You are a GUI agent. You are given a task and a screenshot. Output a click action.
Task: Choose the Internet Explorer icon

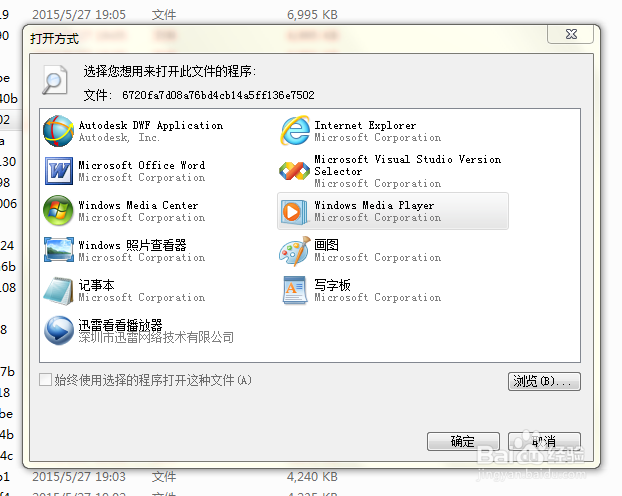tap(295, 131)
